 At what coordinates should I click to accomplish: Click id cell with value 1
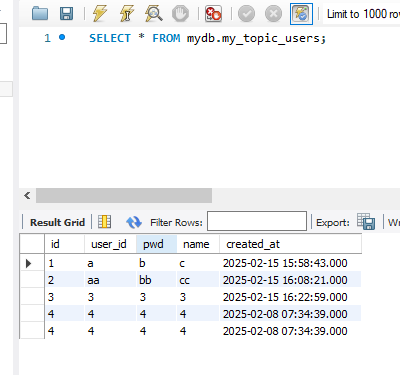click(64, 263)
